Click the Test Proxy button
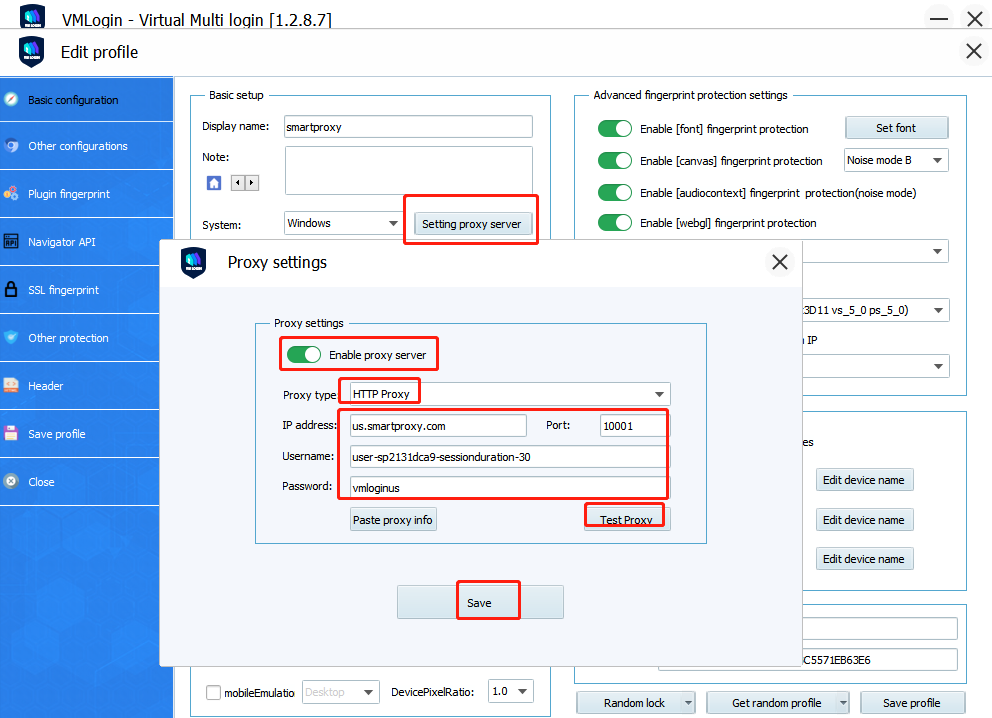Viewport: 992px width, 718px height. coord(626,519)
